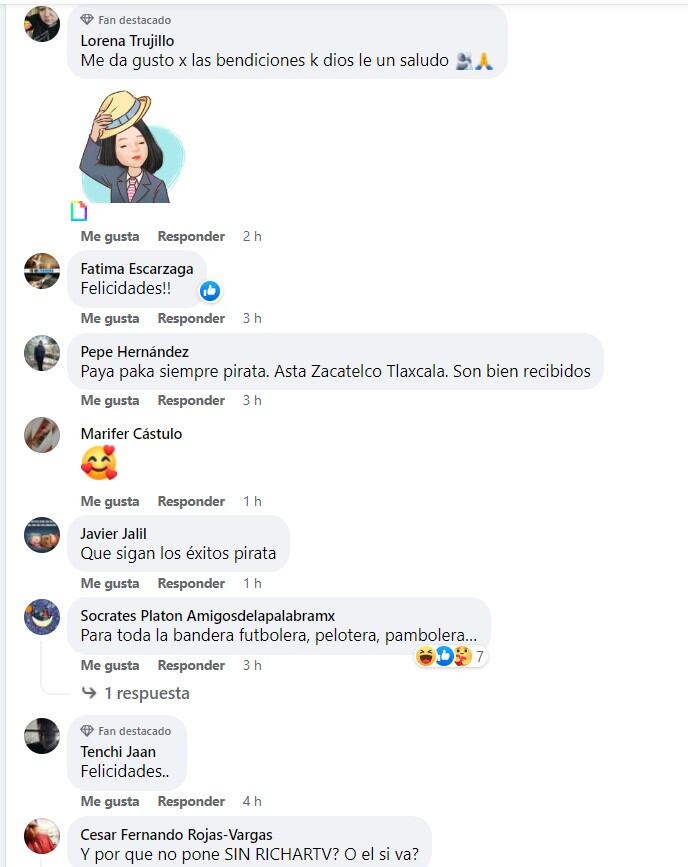Click the 3 h timestamp on Fatima's comment

(252, 318)
